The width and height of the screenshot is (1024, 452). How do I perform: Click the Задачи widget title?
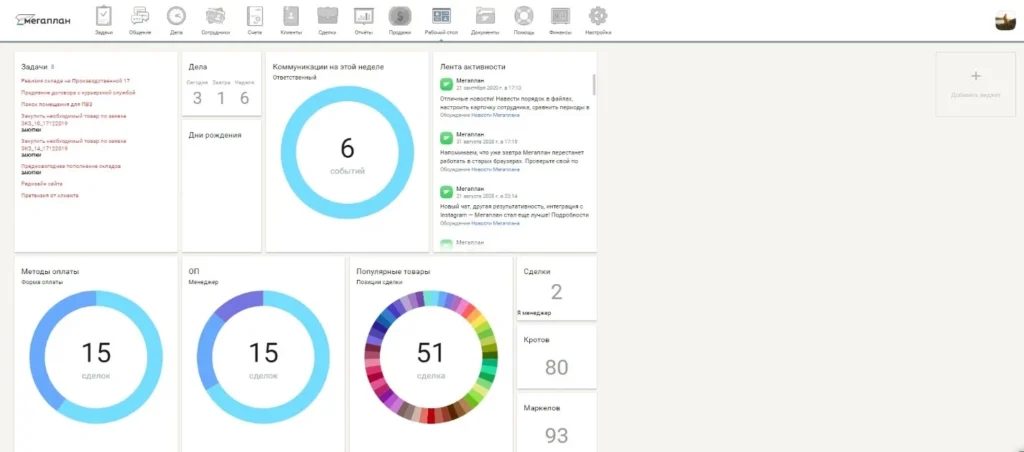pyautogui.click(x=34, y=67)
